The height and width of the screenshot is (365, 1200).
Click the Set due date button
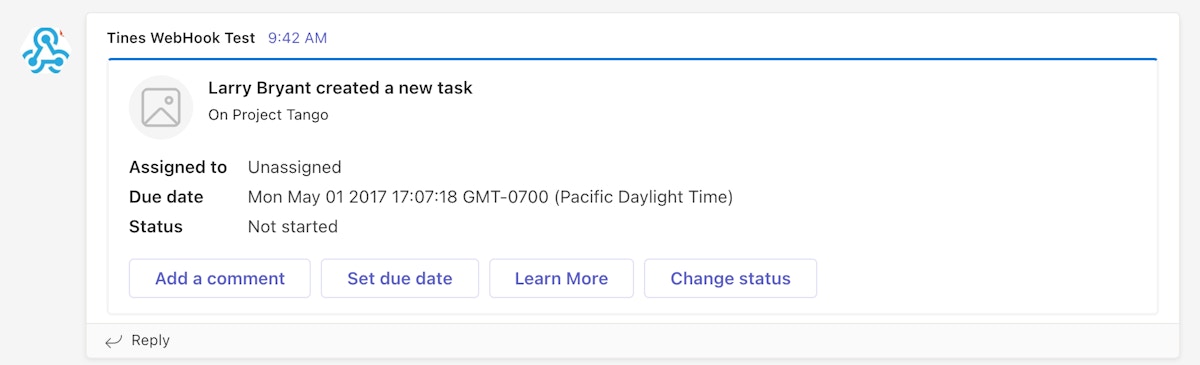400,279
